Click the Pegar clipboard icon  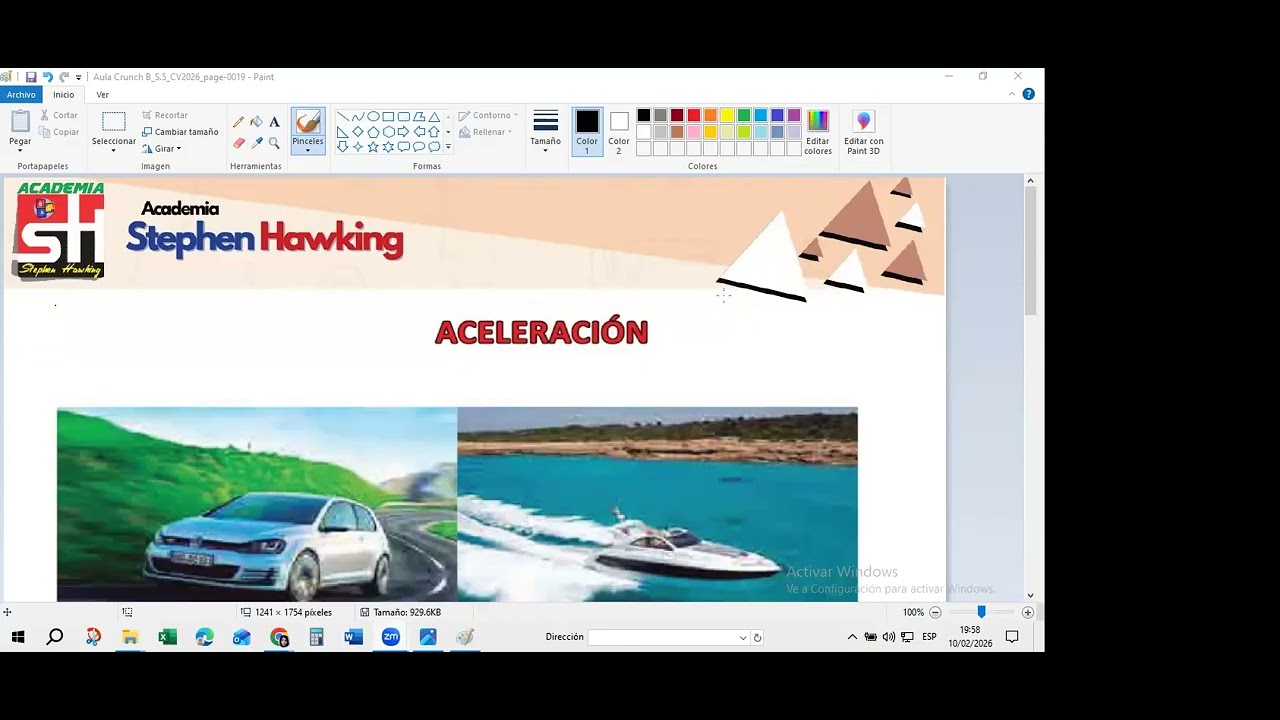point(20,122)
